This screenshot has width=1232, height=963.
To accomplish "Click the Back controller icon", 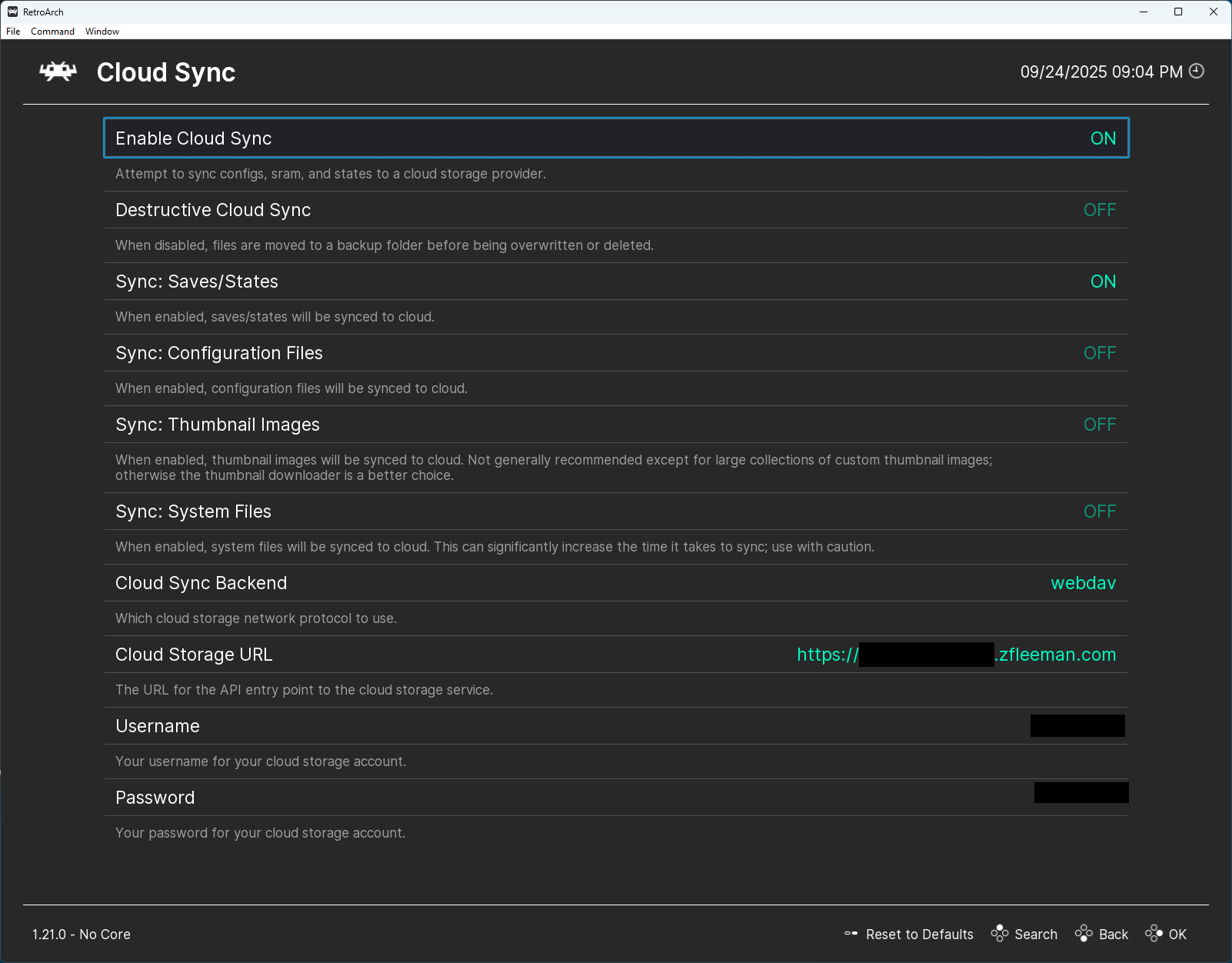I will coord(1084,934).
